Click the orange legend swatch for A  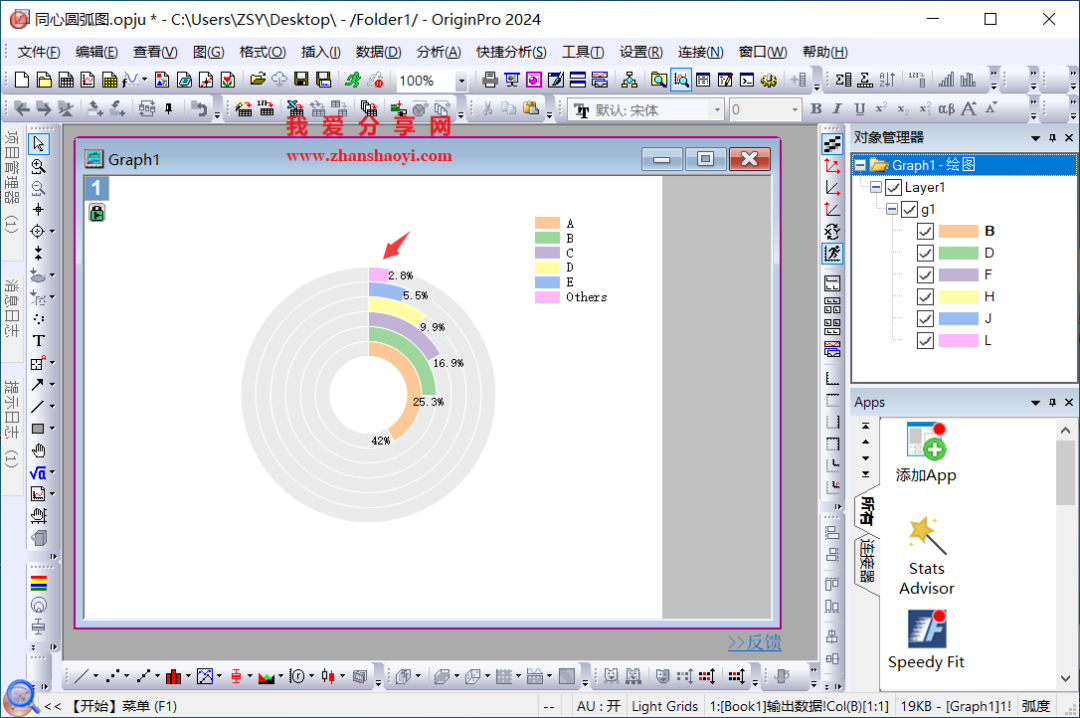(547, 223)
